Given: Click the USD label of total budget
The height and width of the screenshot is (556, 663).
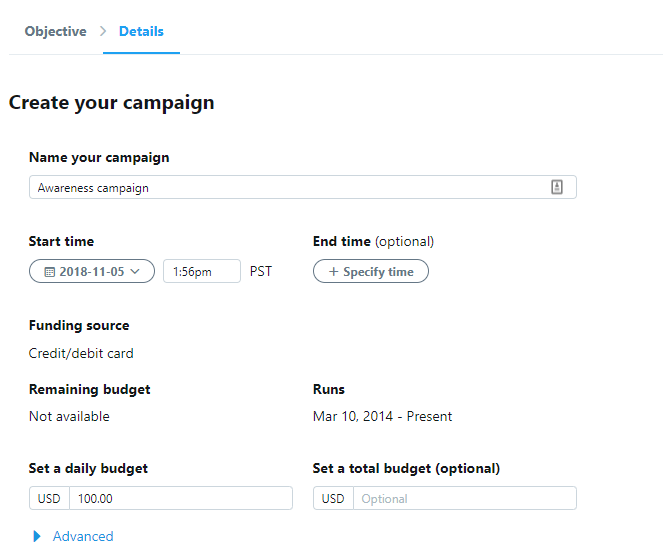Looking at the screenshot, I should tap(333, 498).
